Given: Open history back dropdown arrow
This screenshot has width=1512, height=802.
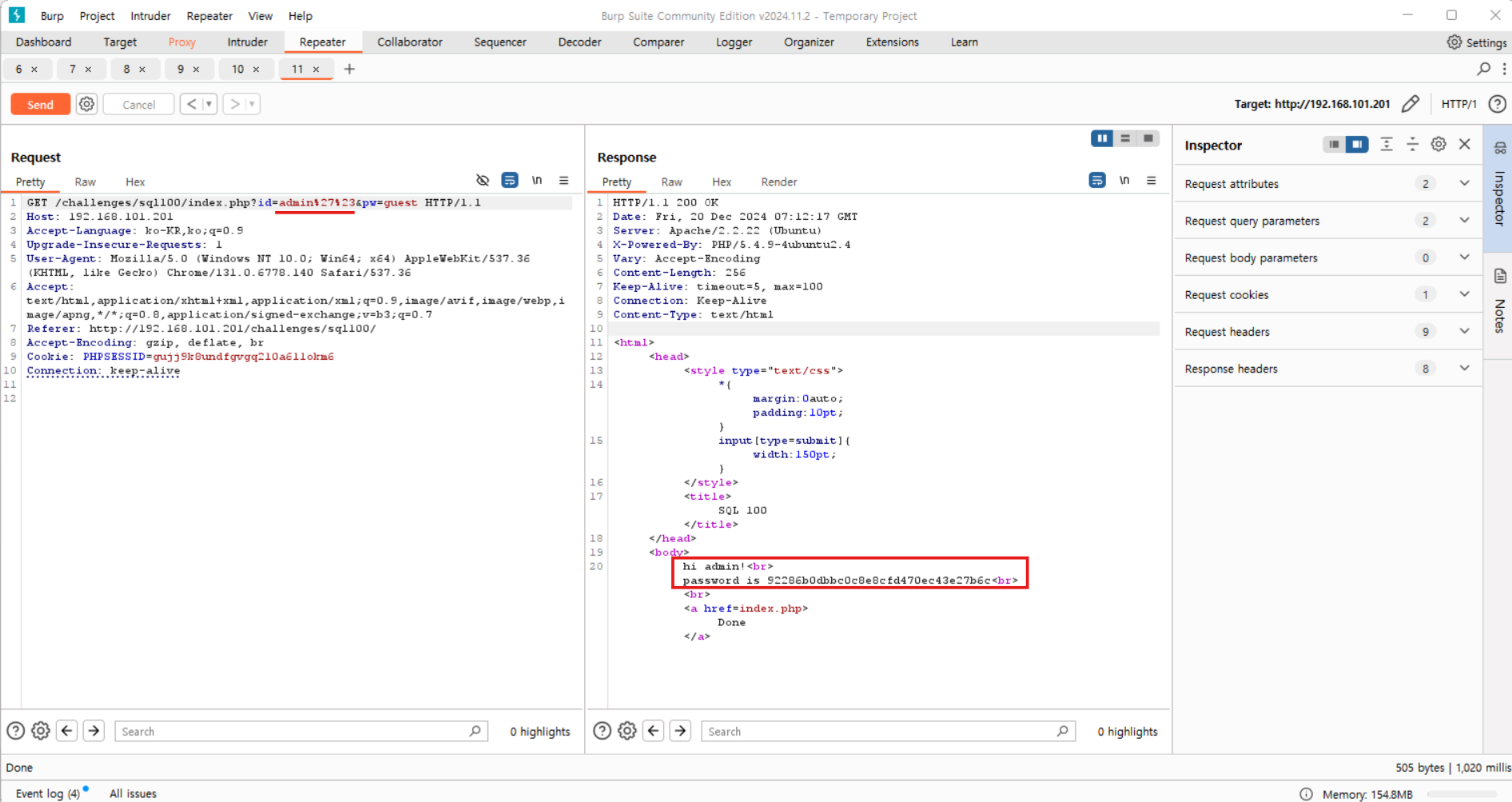Looking at the screenshot, I should coord(209,104).
